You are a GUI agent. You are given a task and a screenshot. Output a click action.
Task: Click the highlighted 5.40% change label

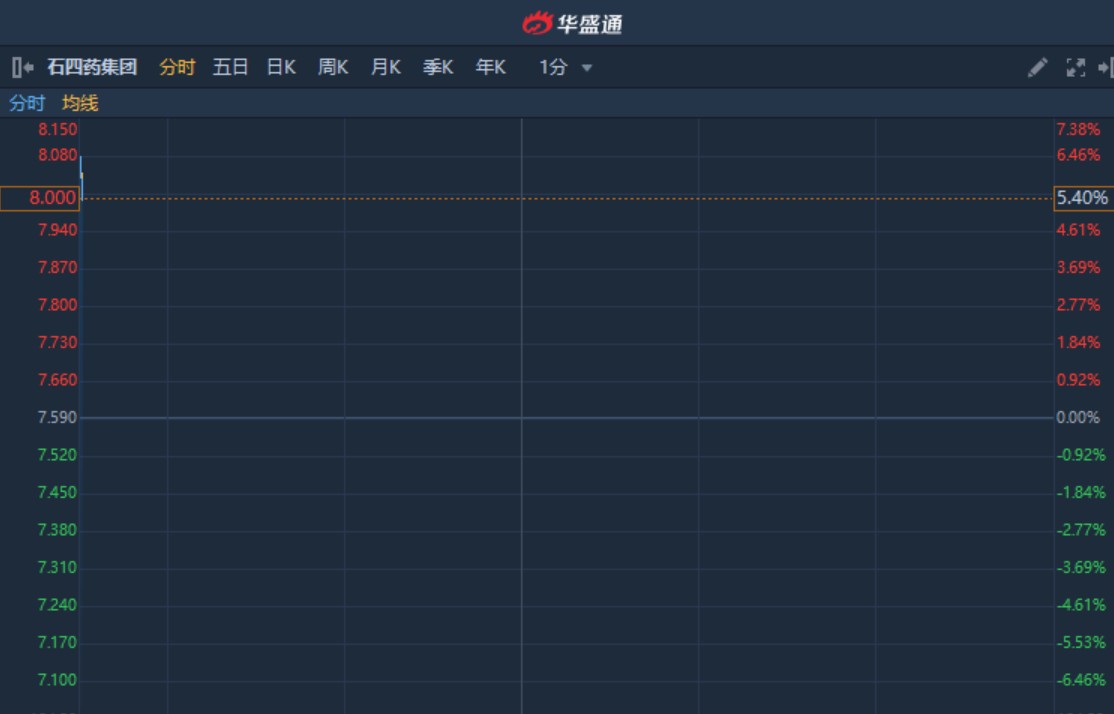1083,198
